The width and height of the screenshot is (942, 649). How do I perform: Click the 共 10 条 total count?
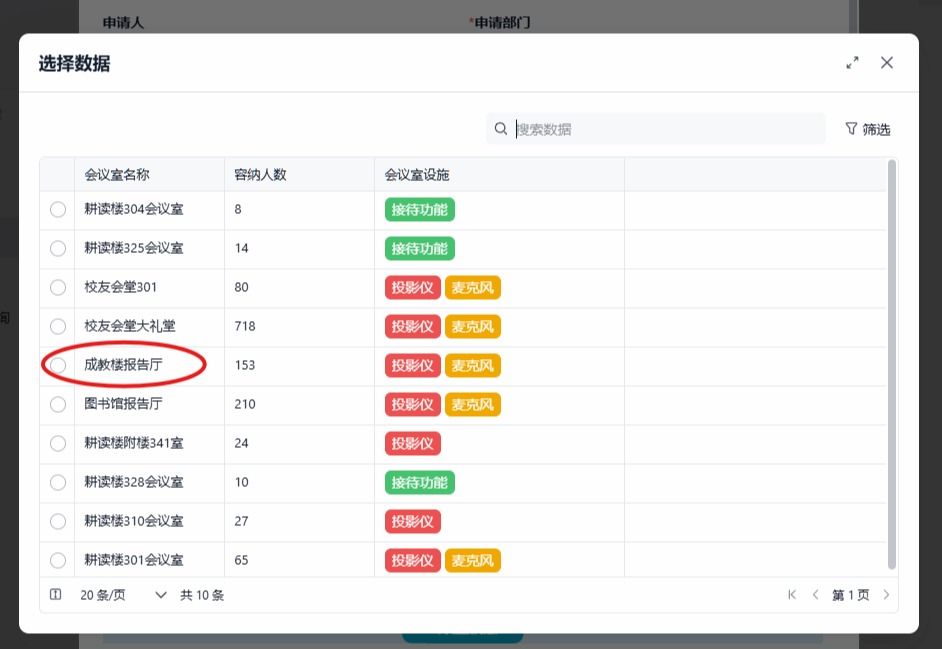[202, 595]
